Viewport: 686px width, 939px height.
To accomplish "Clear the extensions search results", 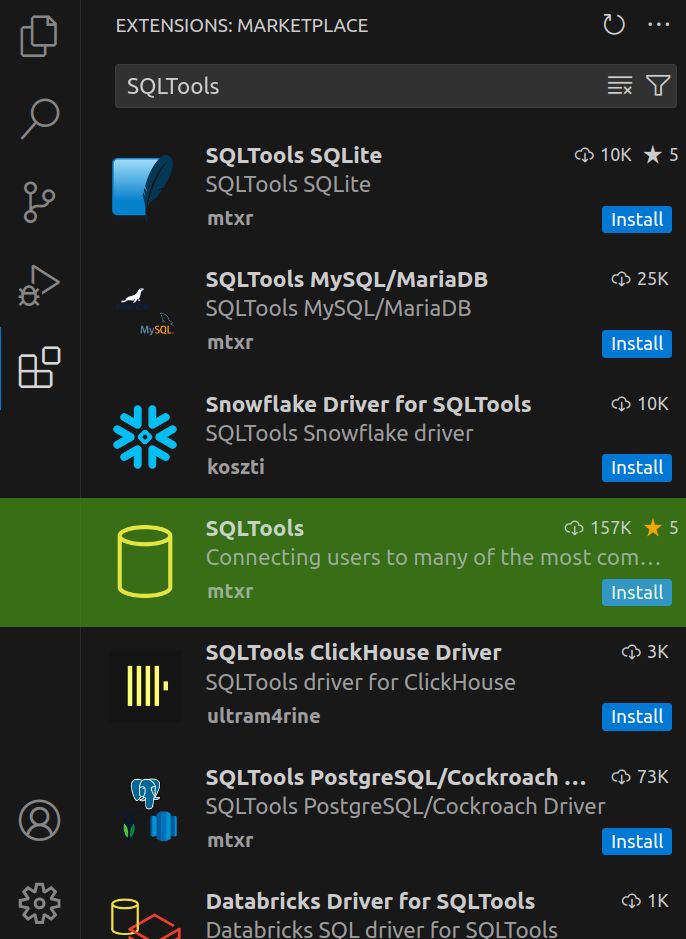I will click(620, 86).
